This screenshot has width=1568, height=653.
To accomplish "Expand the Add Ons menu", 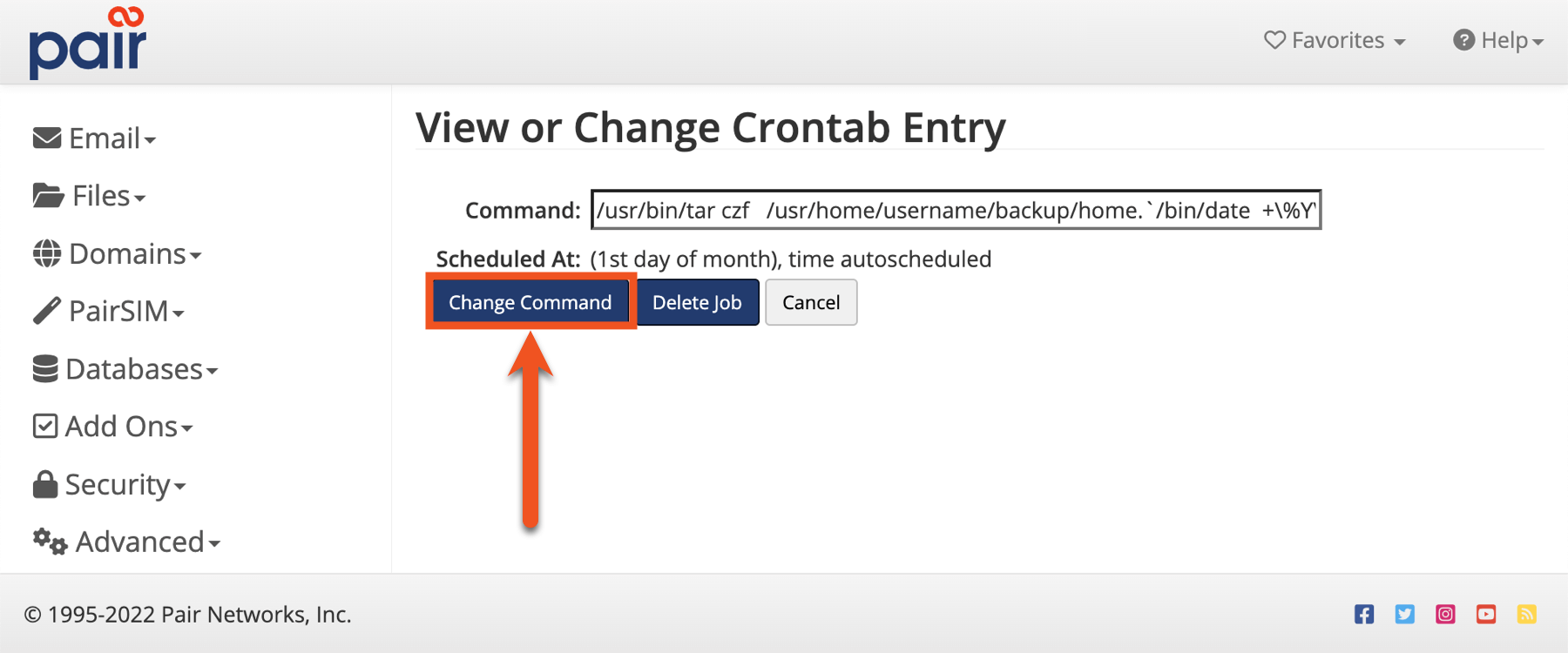I will (122, 427).
